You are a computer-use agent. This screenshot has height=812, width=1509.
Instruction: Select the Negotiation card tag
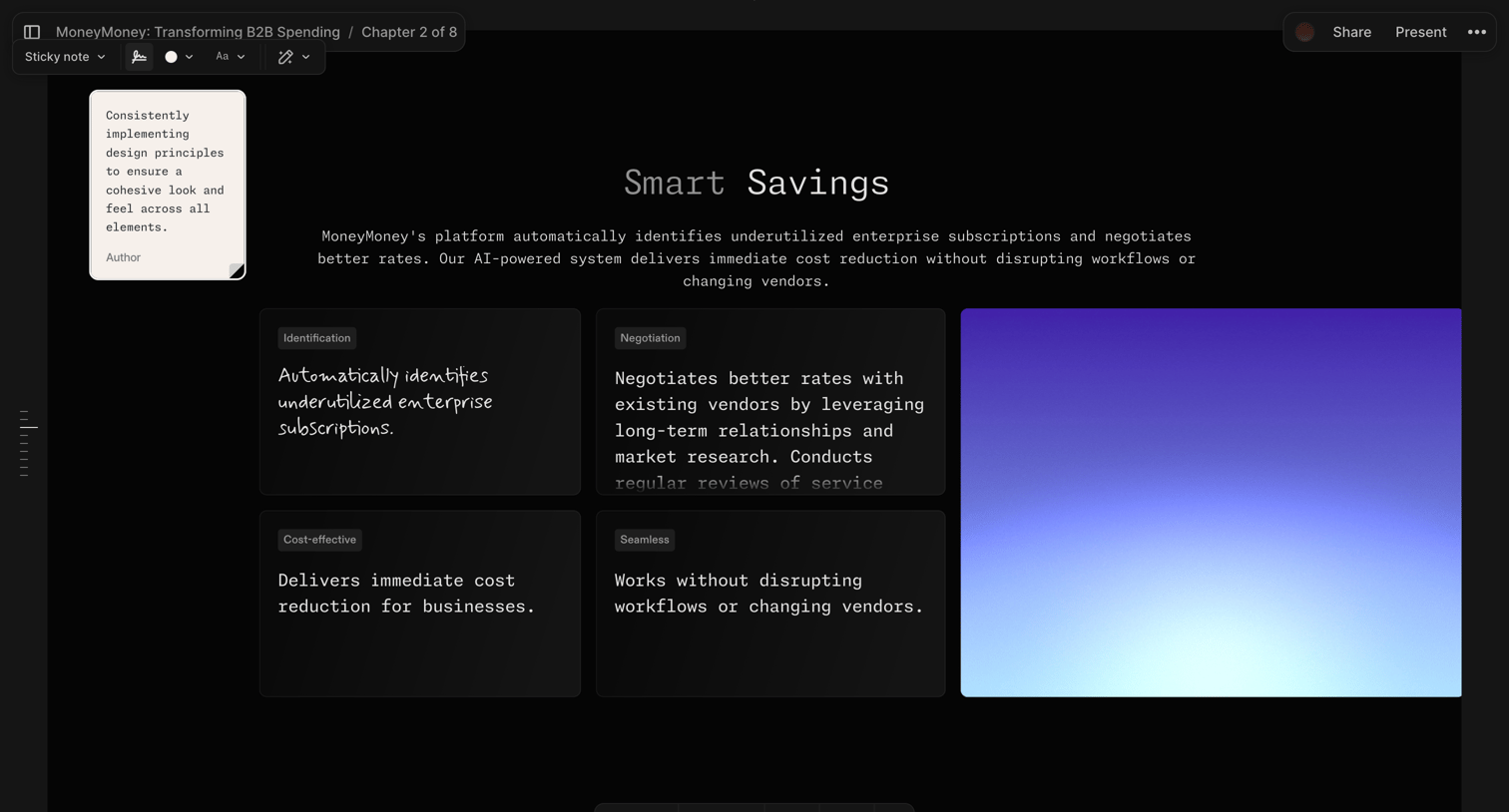(x=650, y=338)
